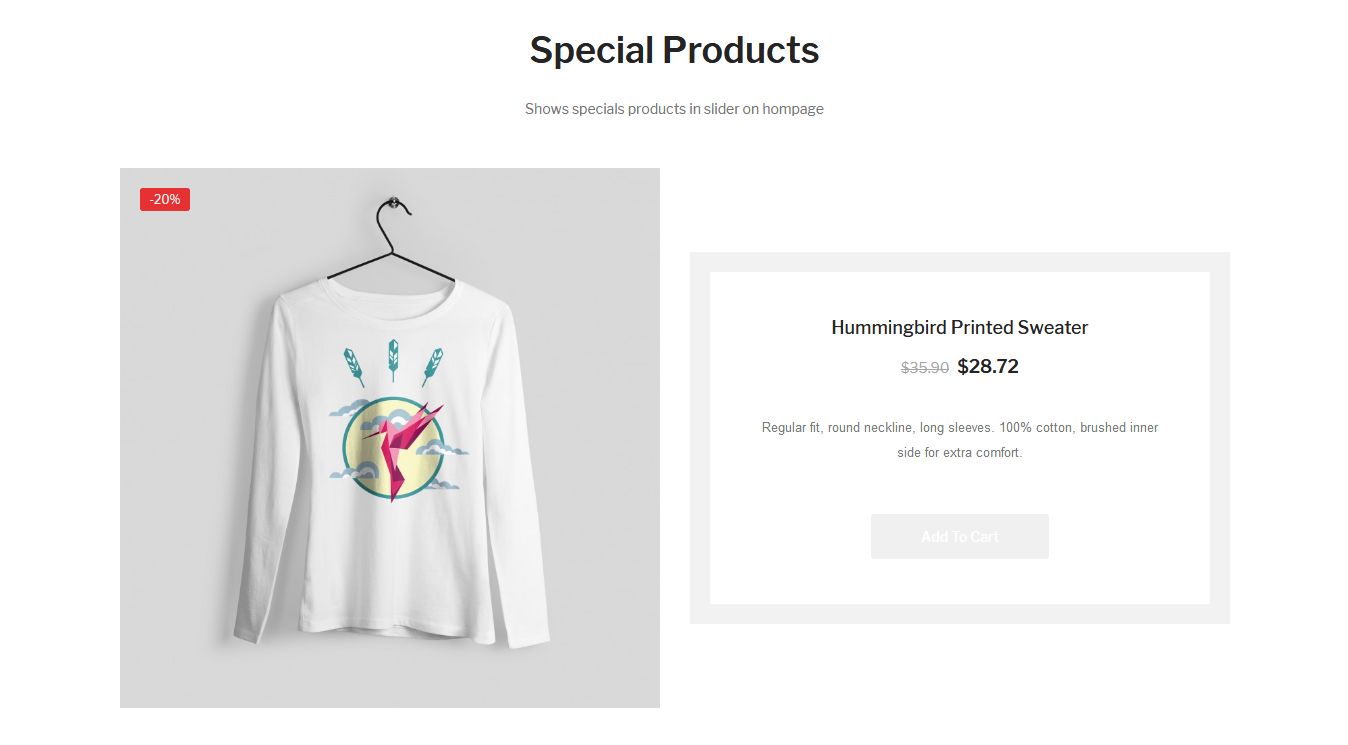Click the middle teal feather graphic

coord(393,358)
